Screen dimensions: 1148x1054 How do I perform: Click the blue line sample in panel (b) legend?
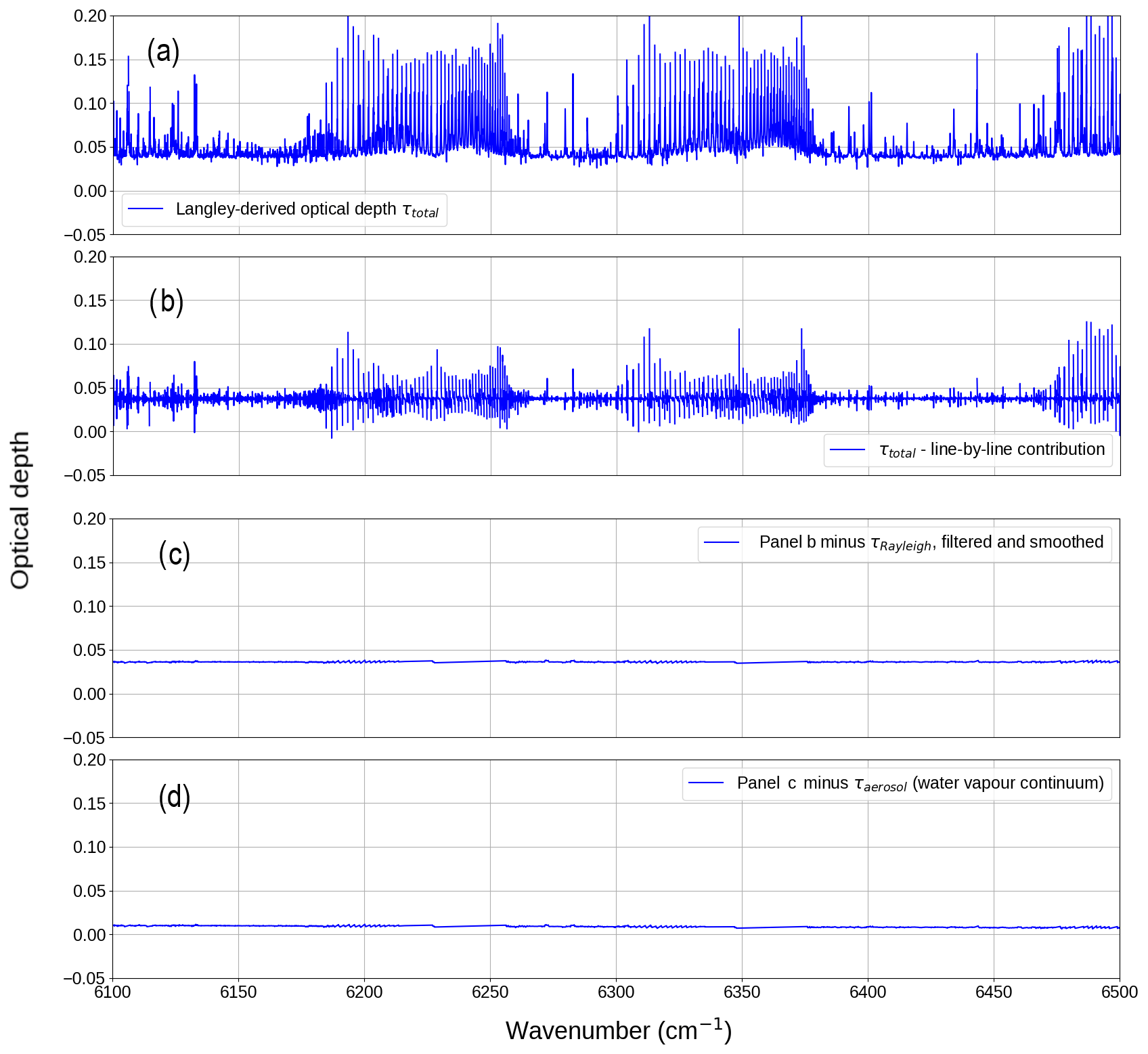[x=847, y=449]
